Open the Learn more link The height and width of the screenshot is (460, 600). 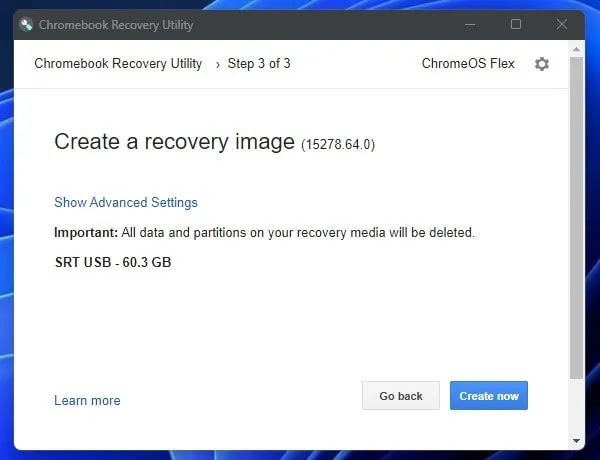click(87, 400)
